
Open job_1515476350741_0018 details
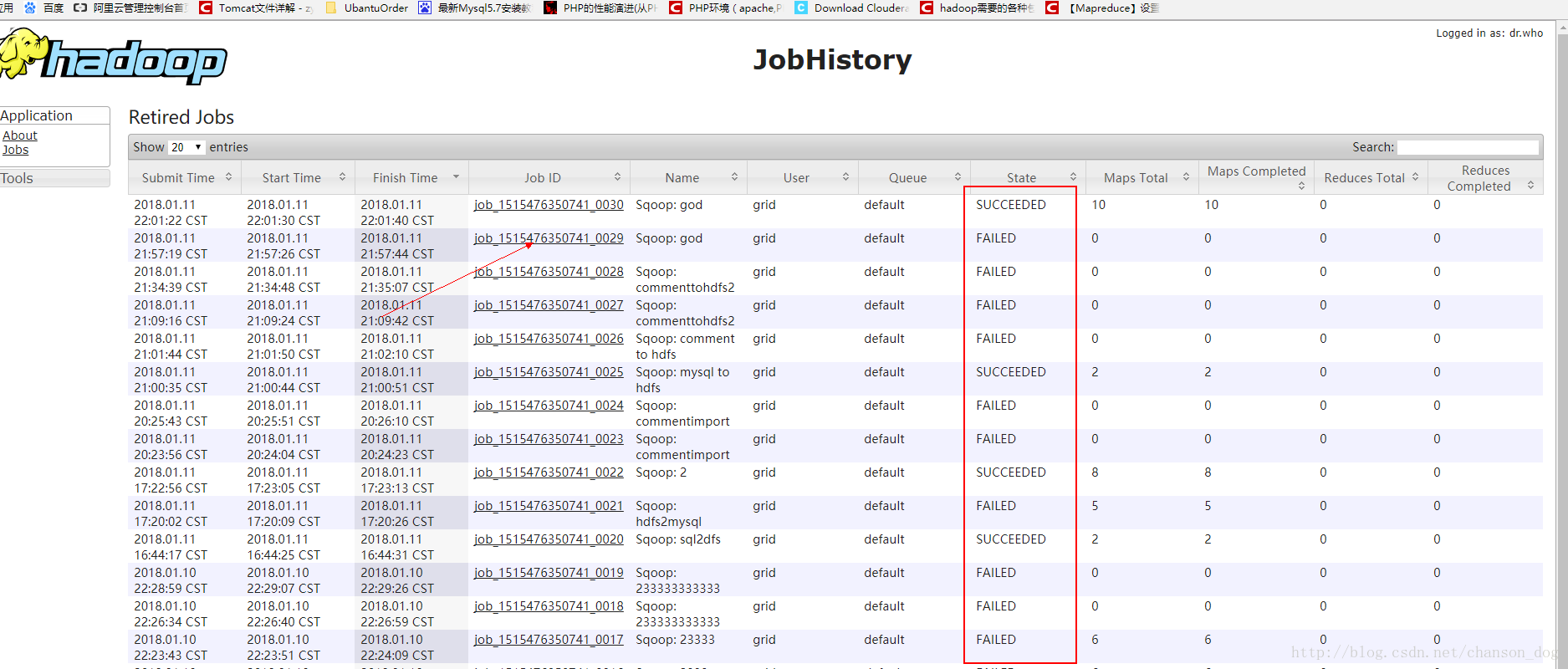point(549,606)
